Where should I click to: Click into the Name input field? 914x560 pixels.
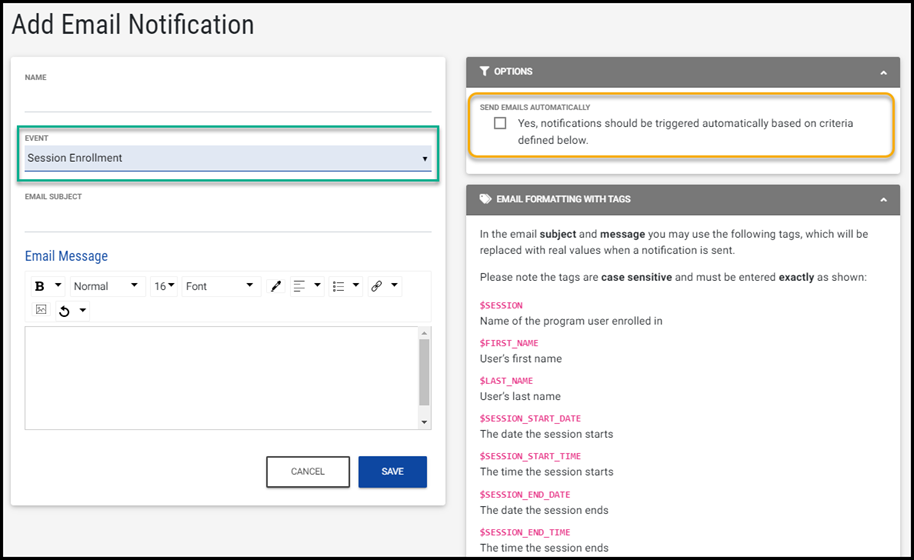228,99
